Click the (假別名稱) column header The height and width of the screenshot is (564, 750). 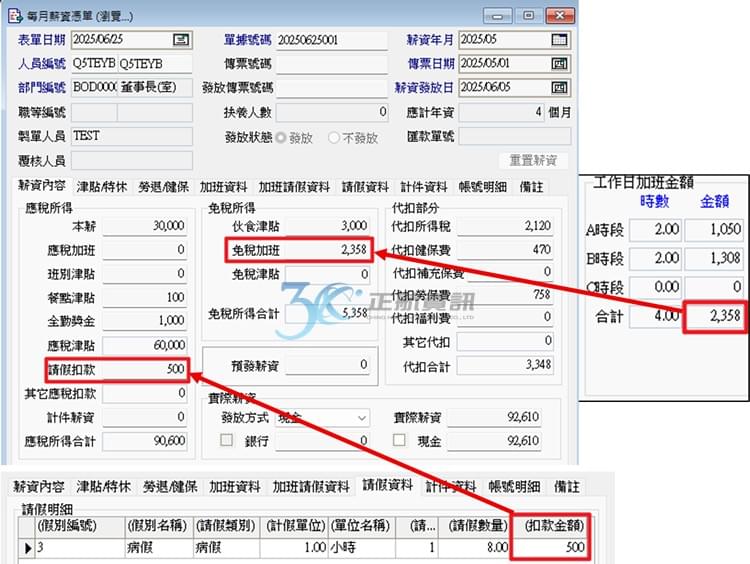tap(158, 526)
